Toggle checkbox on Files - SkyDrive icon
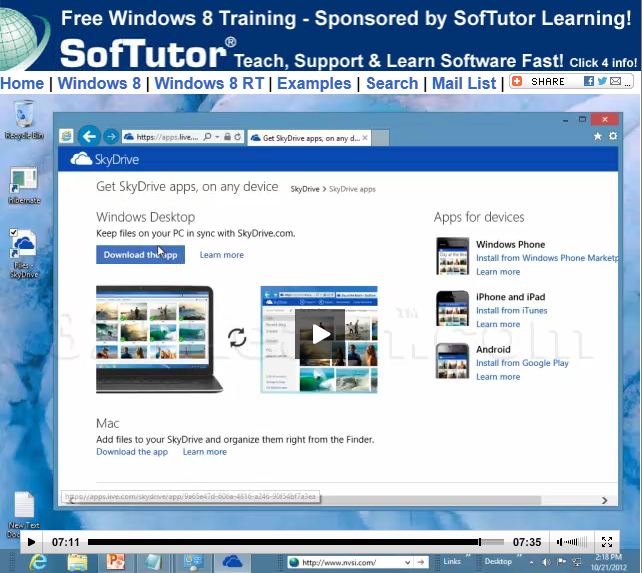The width and height of the screenshot is (642, 573). tap(14, 233)
